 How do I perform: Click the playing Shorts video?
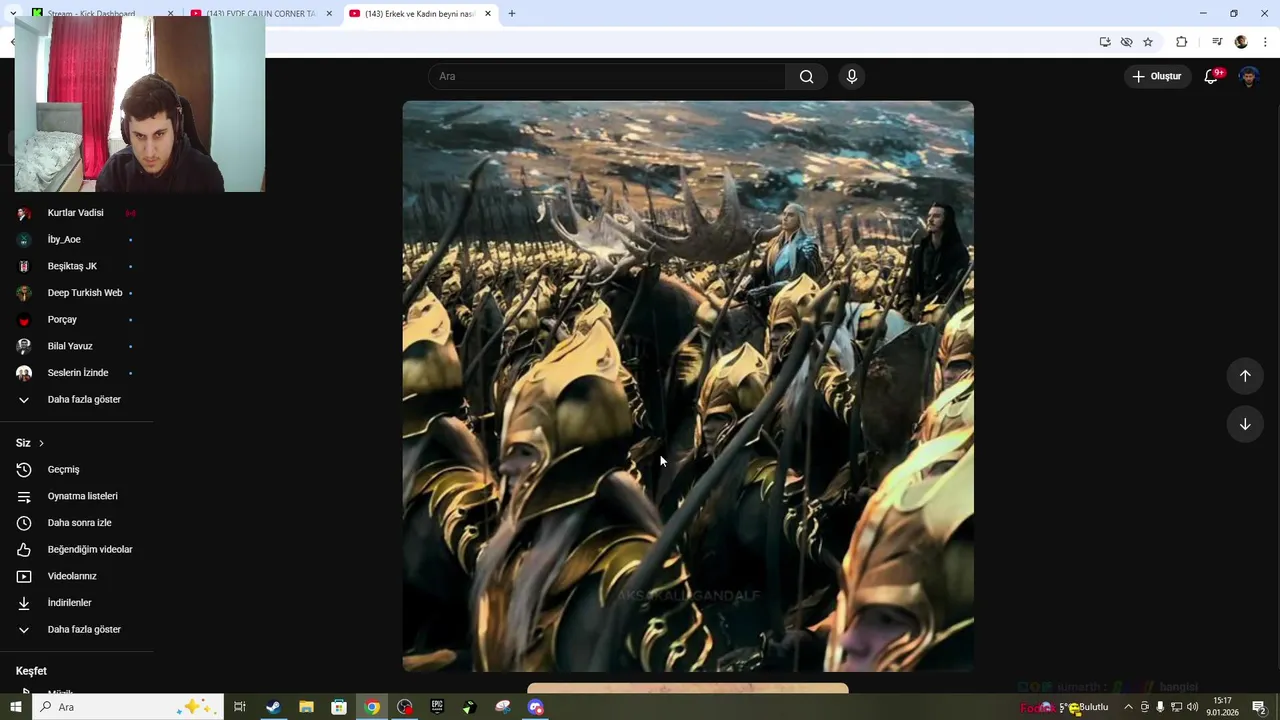click(688, 386)
